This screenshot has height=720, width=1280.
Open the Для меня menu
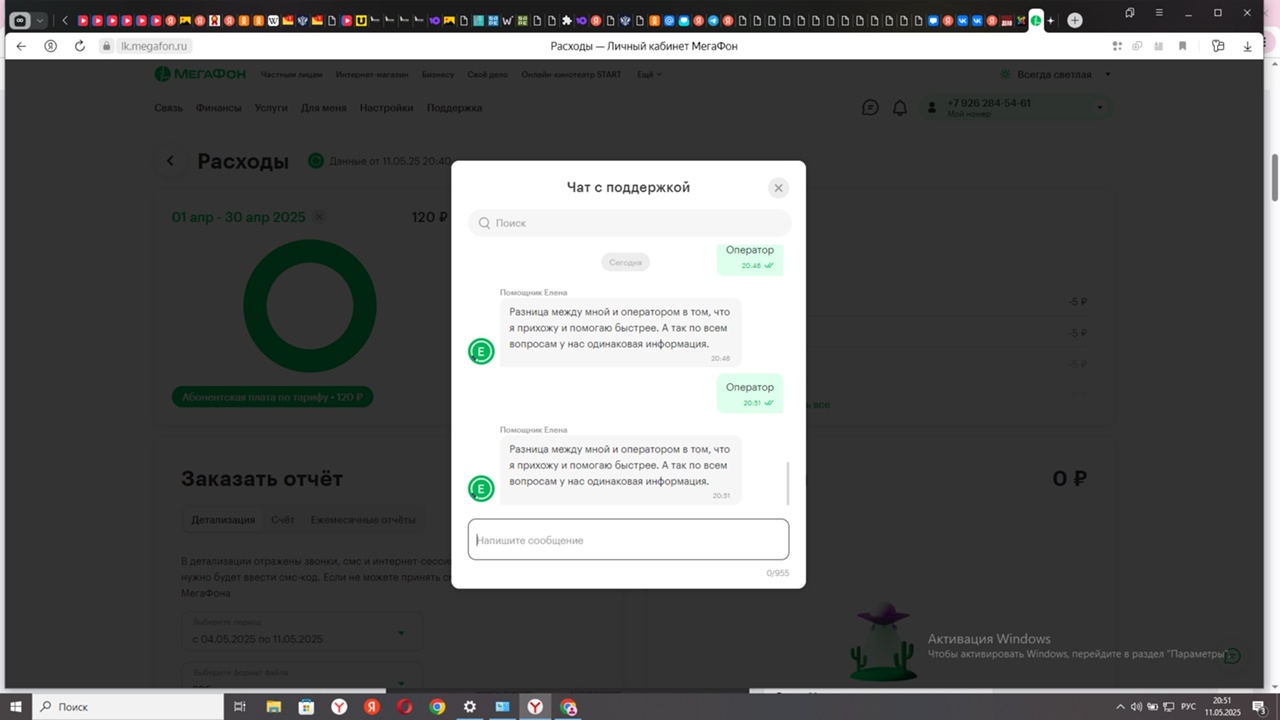point(323,108)
